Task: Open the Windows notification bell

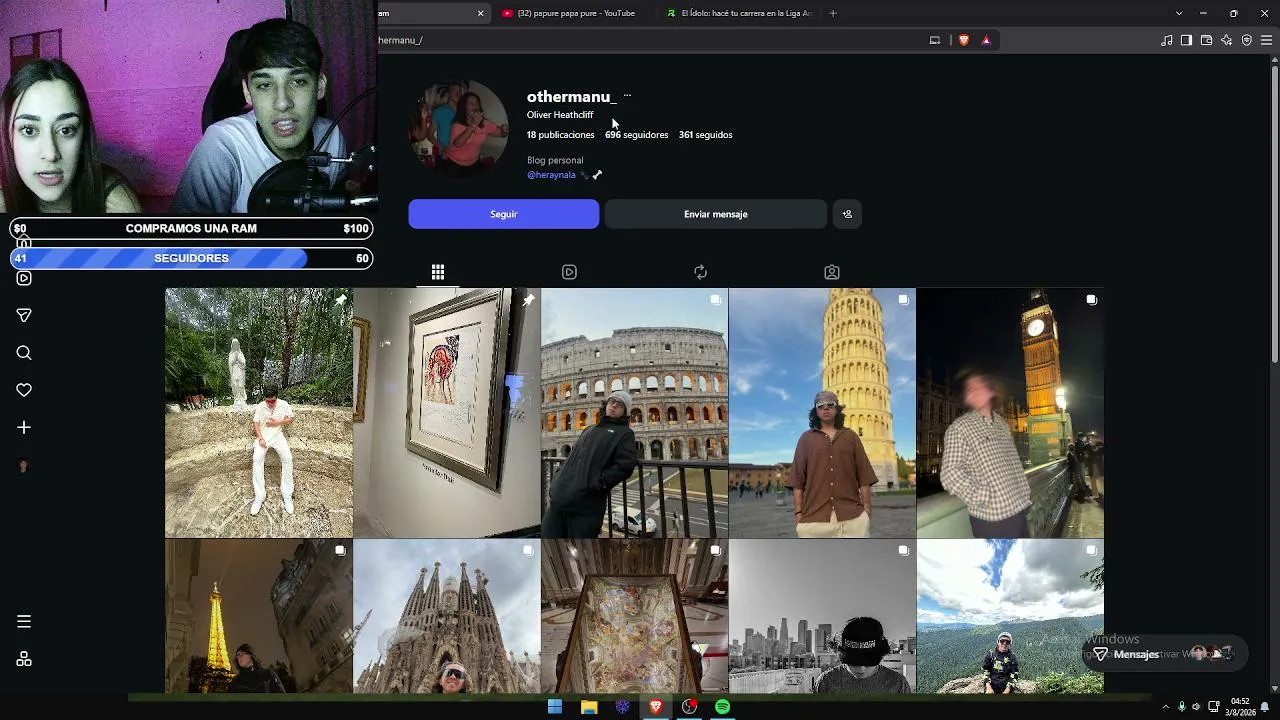Action: pyautogui.click(x=1265, y=707)
